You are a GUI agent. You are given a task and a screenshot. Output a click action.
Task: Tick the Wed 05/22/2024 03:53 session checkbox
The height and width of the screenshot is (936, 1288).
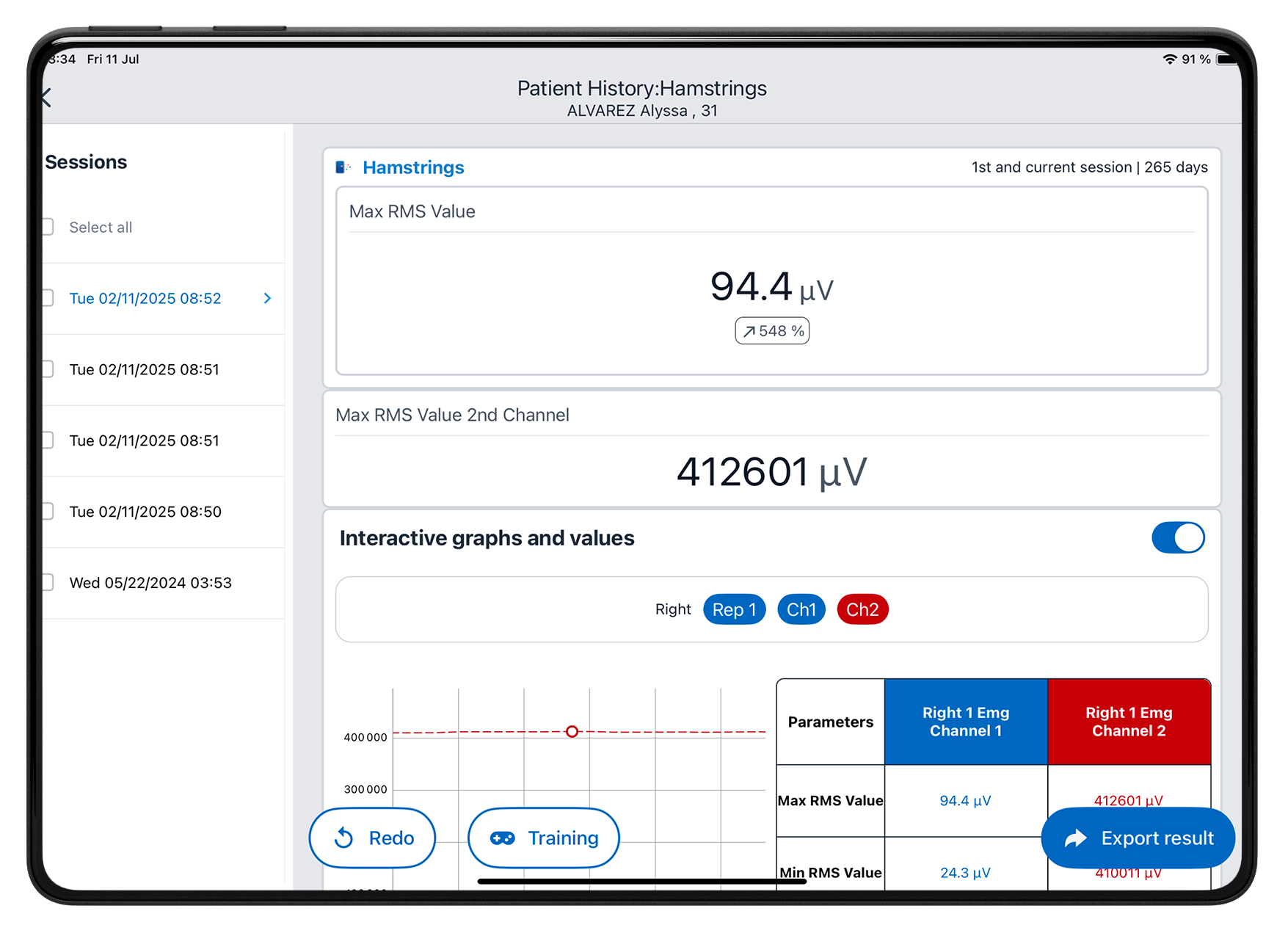click(x=48, y=583)
